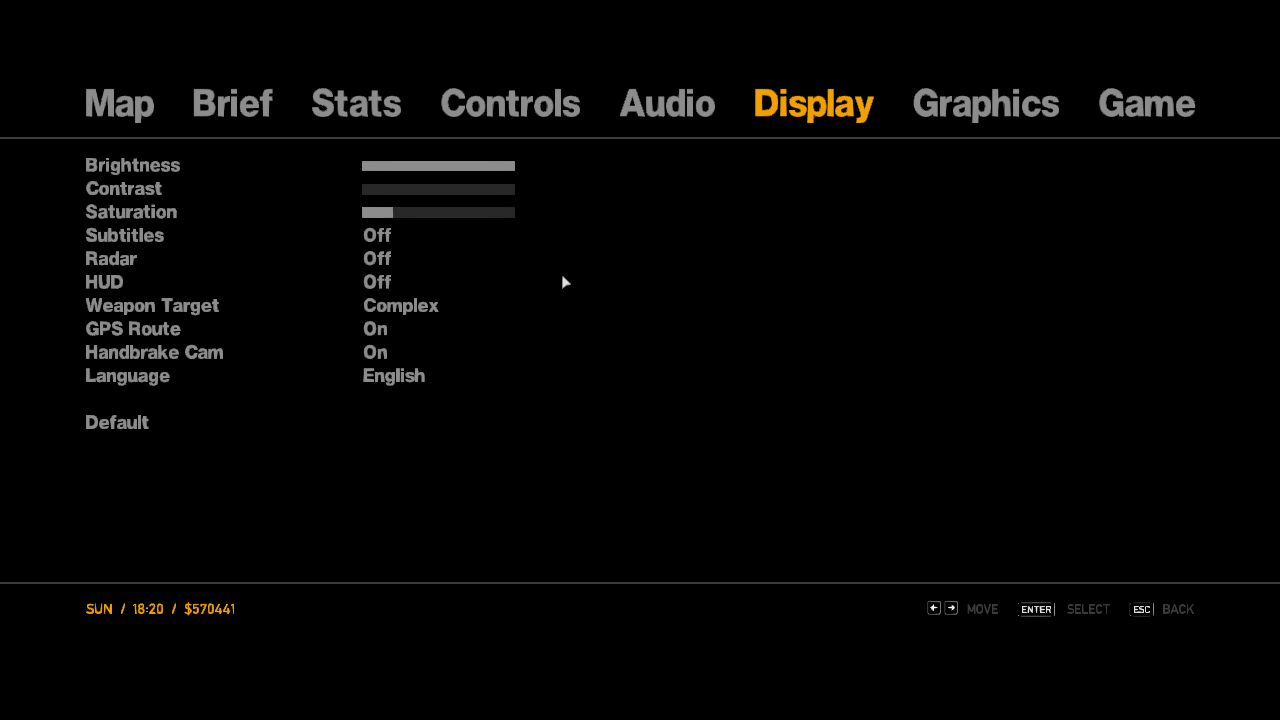
Task: Toggle the GPS Route On value
Action: (x=375, y=329)
